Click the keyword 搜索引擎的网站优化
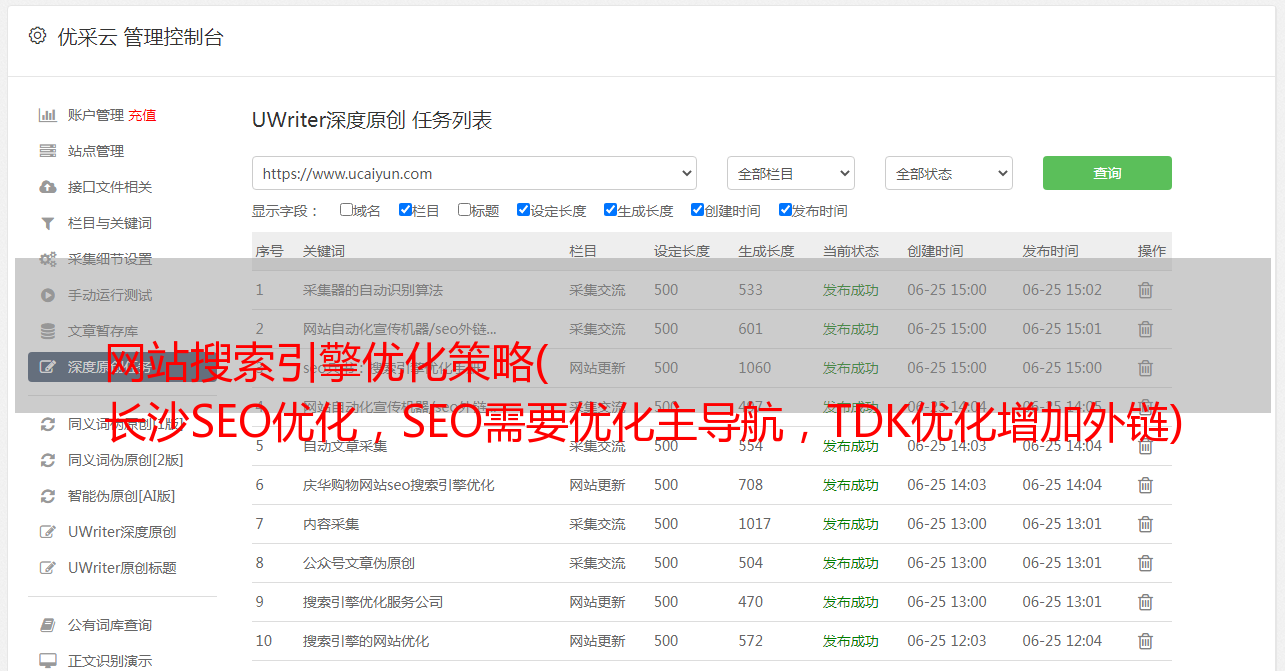 click(366, 641)
